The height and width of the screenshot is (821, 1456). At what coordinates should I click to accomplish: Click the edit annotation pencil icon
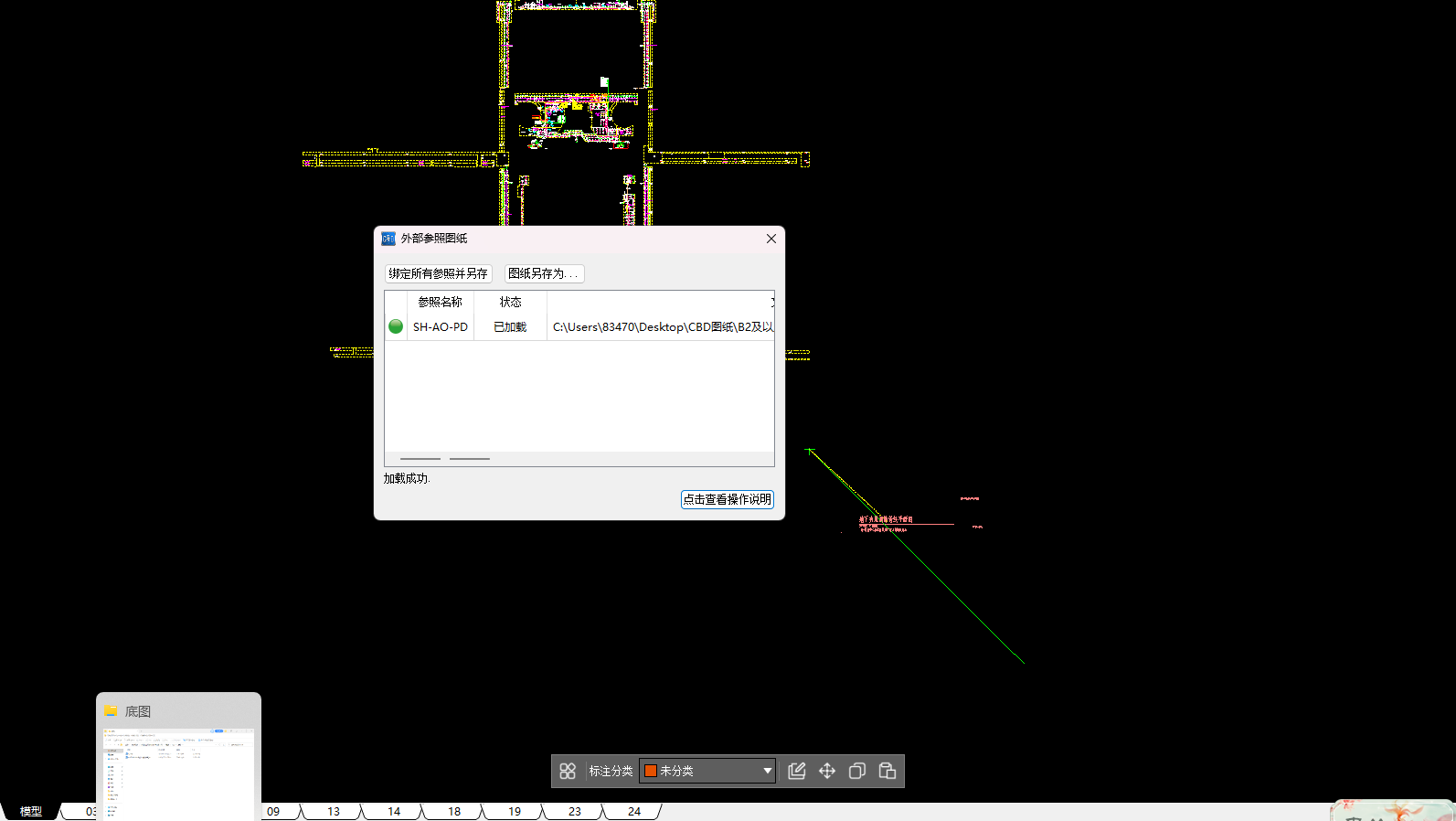point(797,771)
